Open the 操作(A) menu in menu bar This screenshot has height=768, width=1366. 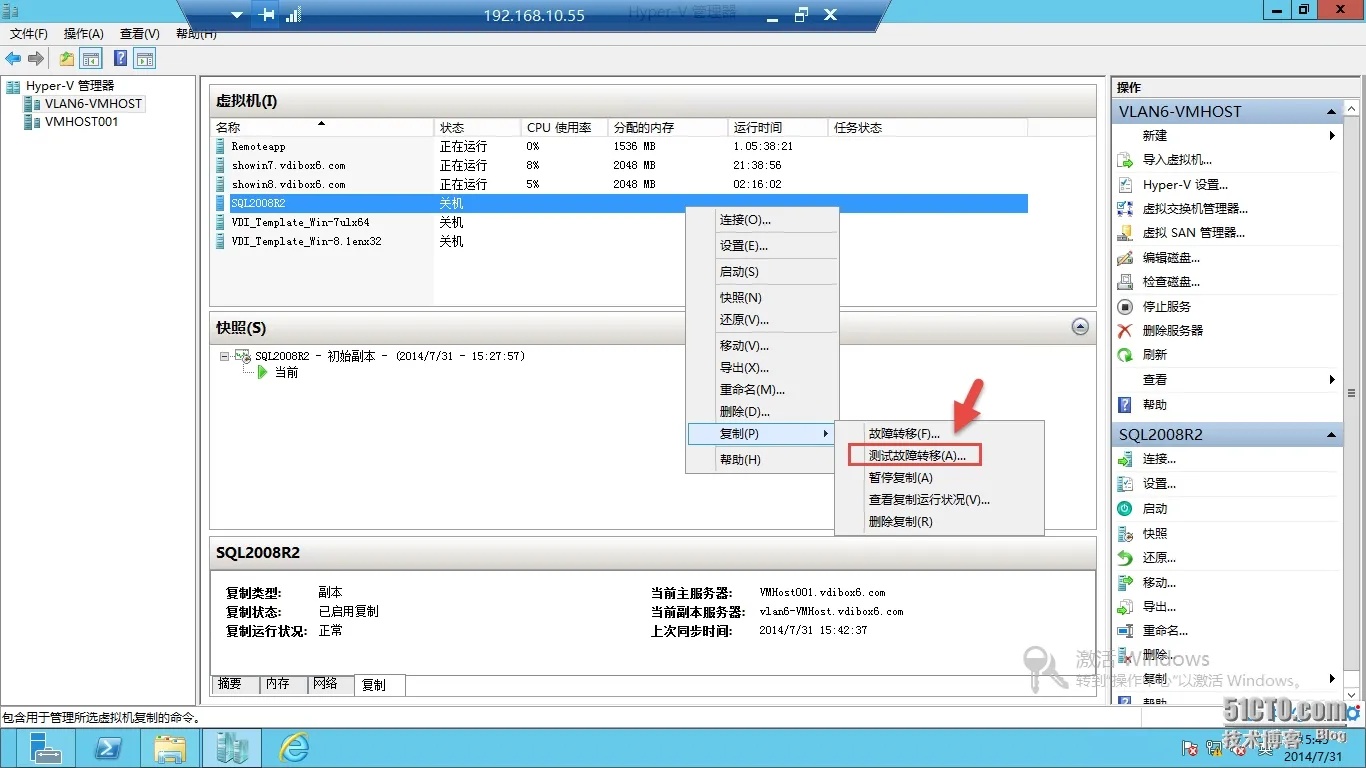coord(84,34)
